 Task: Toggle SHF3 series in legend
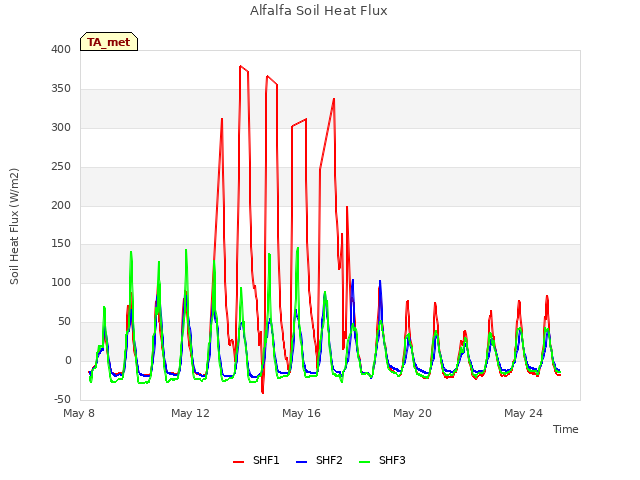[382, 460]
